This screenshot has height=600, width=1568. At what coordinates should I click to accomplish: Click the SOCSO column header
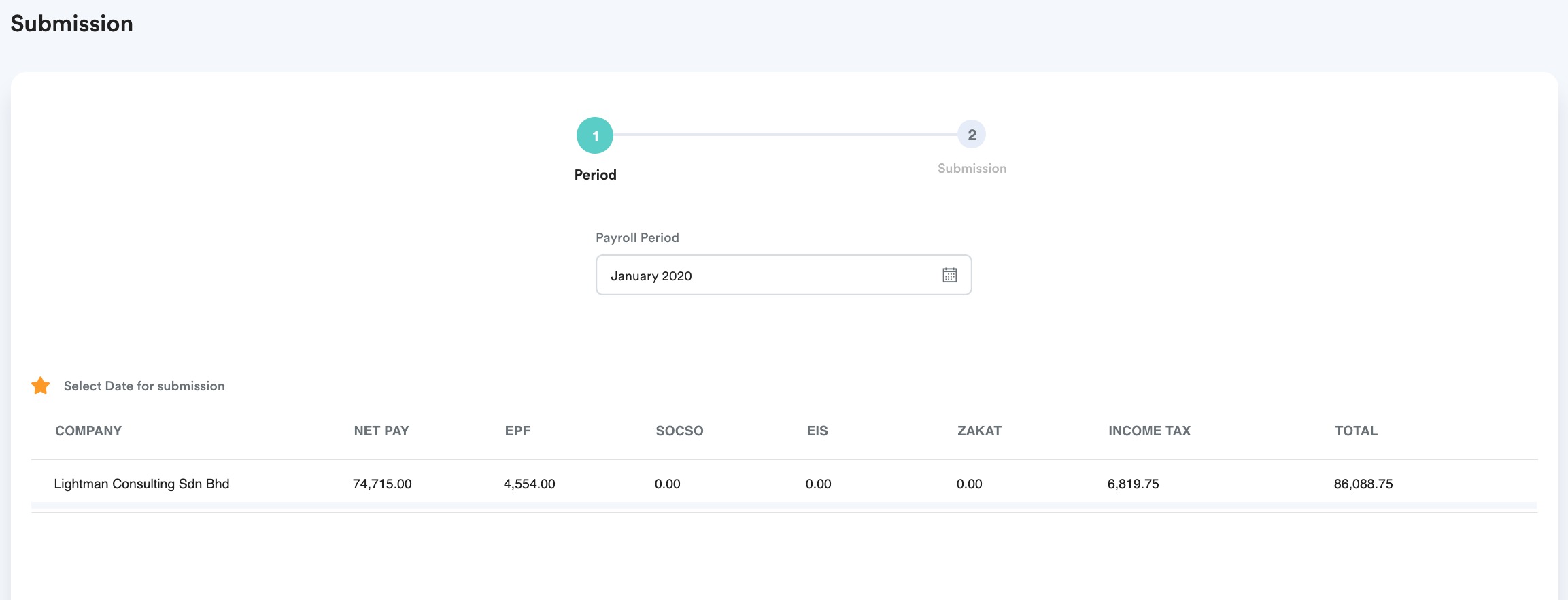679,431
